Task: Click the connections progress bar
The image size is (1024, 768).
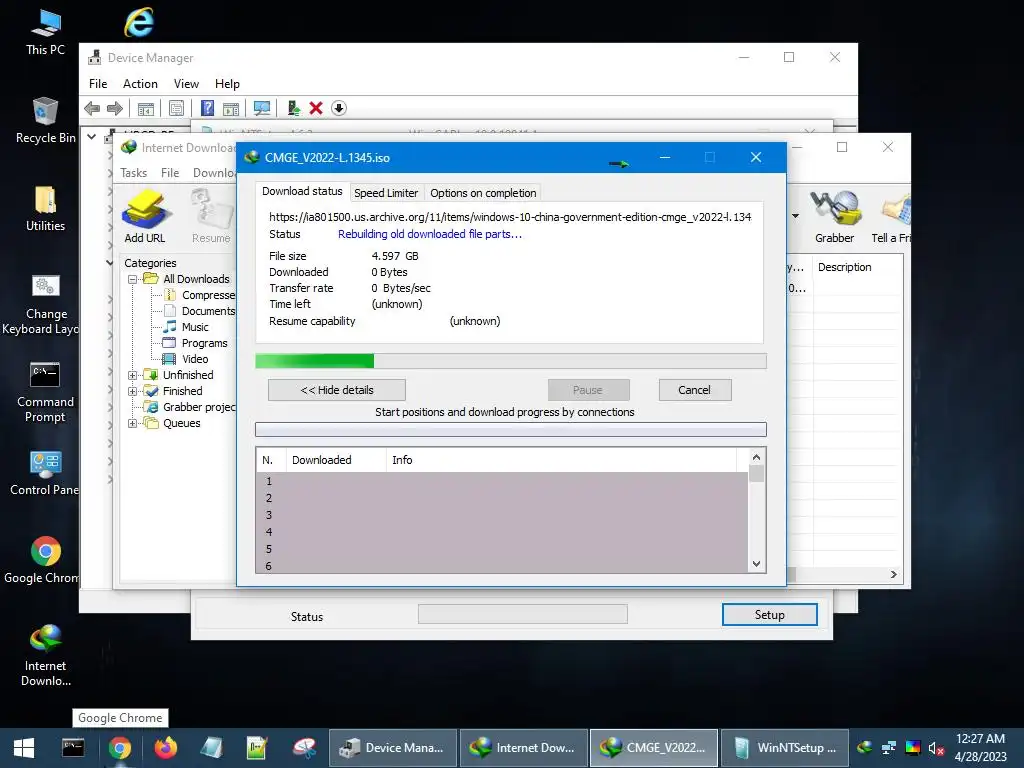Action: point(511,429)
